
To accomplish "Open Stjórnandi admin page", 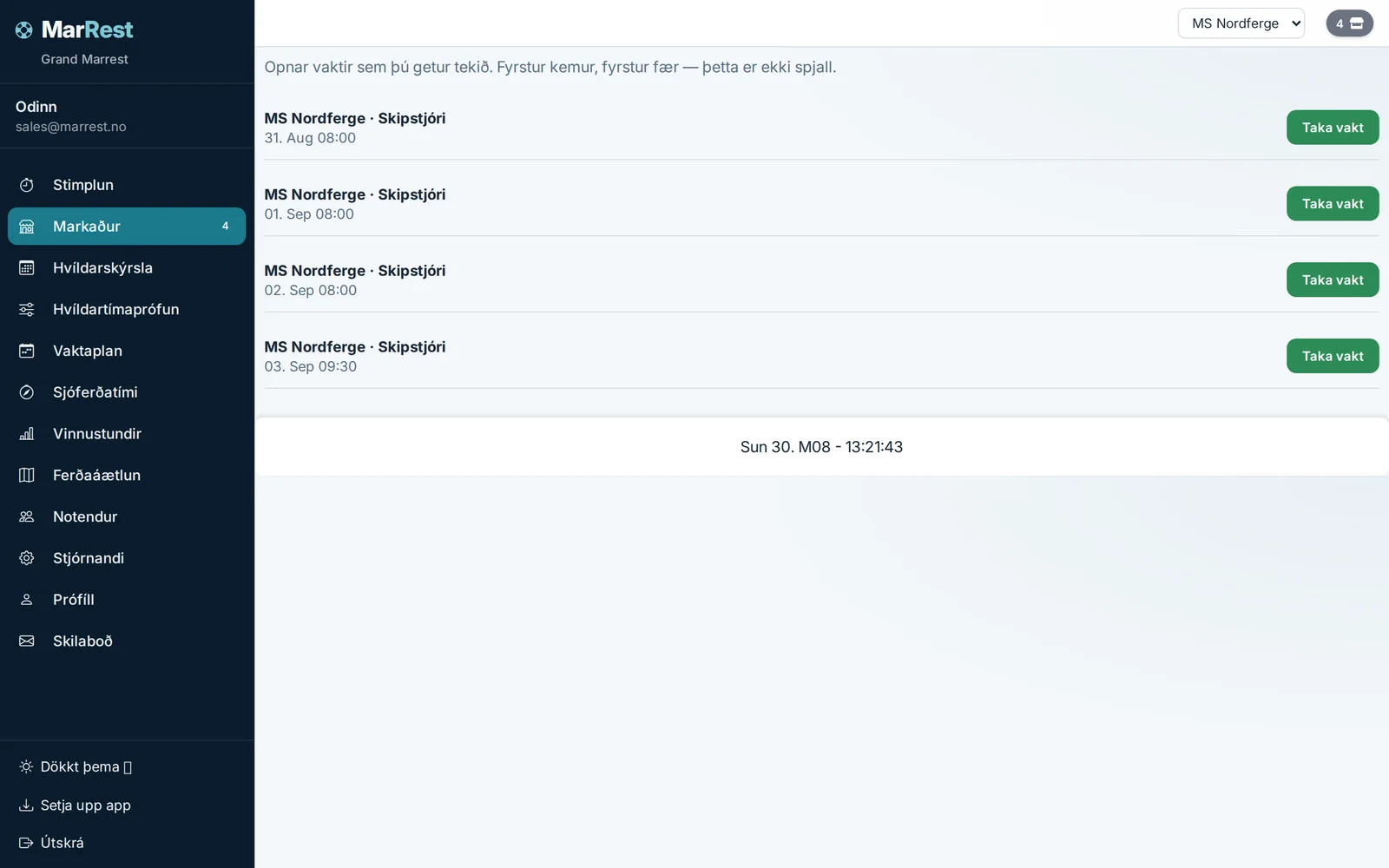I will pyautogui.click(x=127, y=558).
